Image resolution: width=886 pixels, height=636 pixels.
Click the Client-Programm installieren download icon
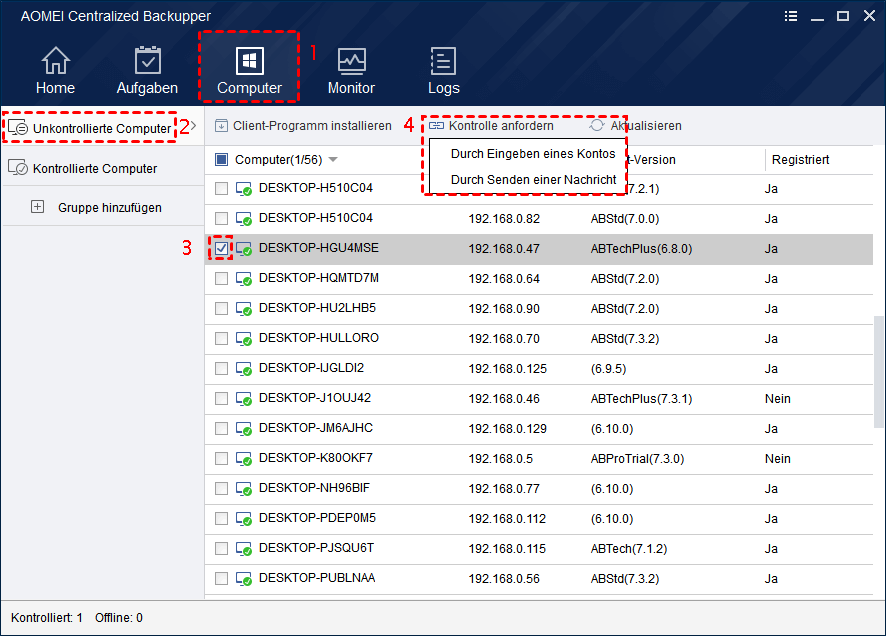coord(221,125)
